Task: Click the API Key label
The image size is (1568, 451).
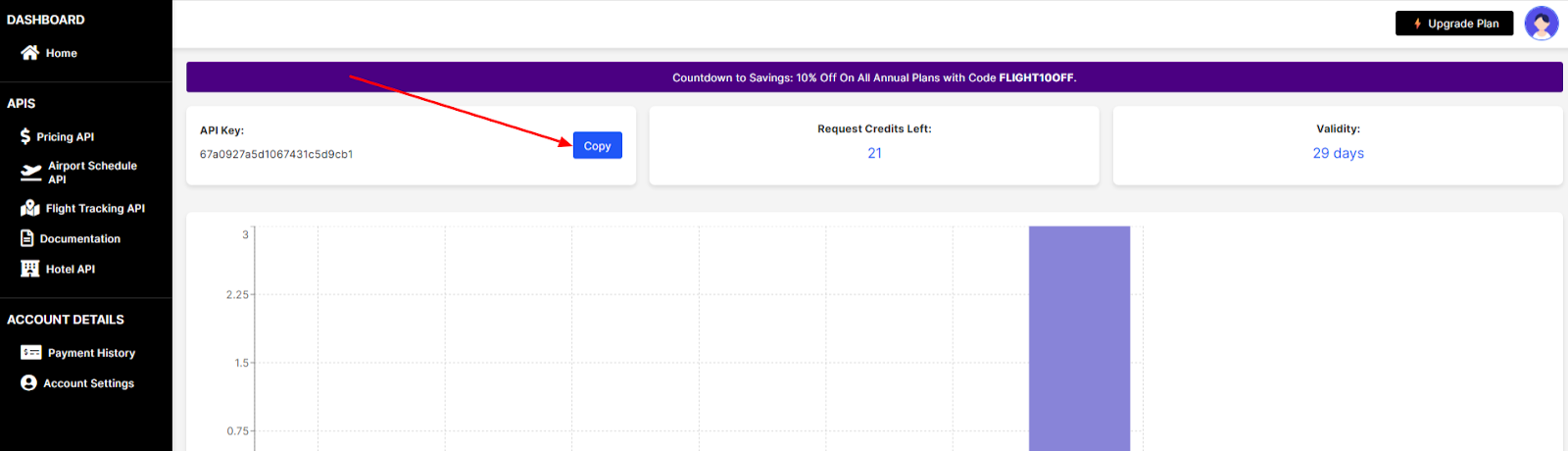Action: 221,130
